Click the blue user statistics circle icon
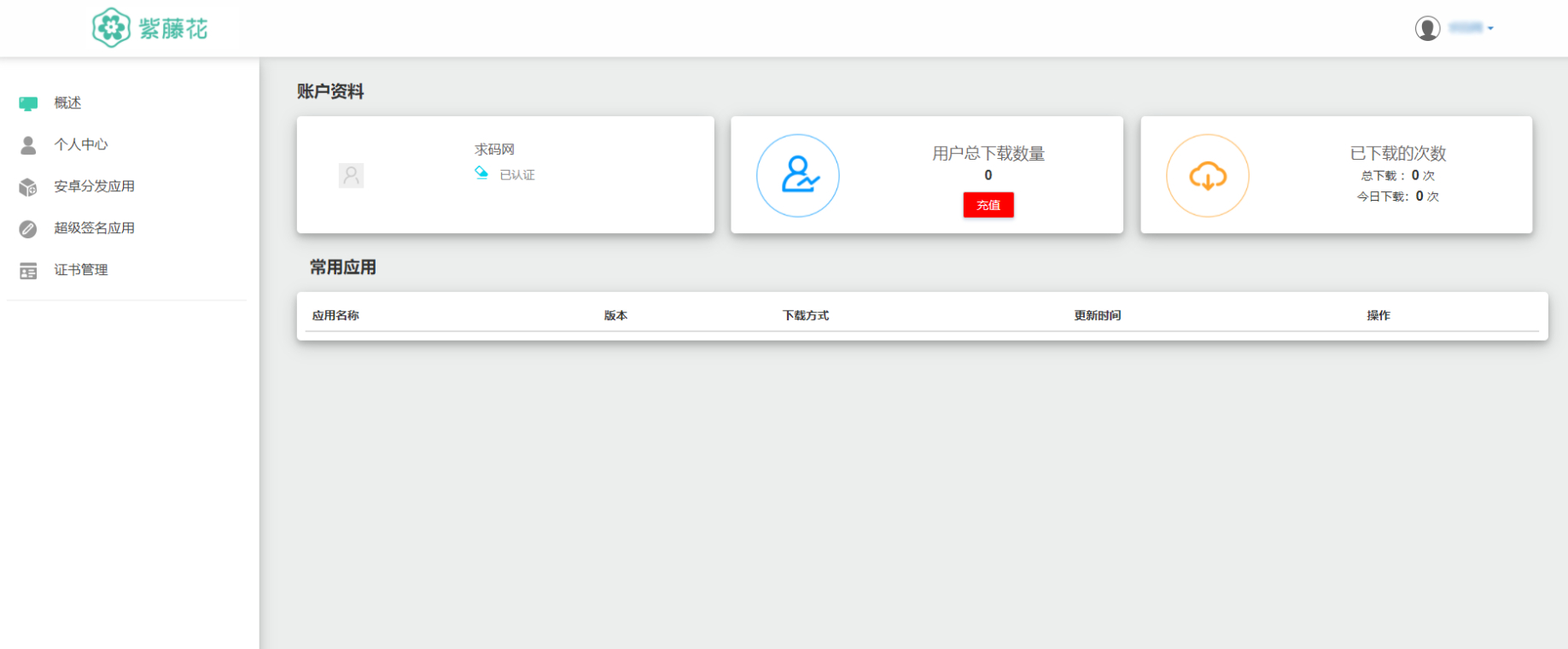Screen dimensions: 1568x649 pyautogui.click(x=798, y=176)
